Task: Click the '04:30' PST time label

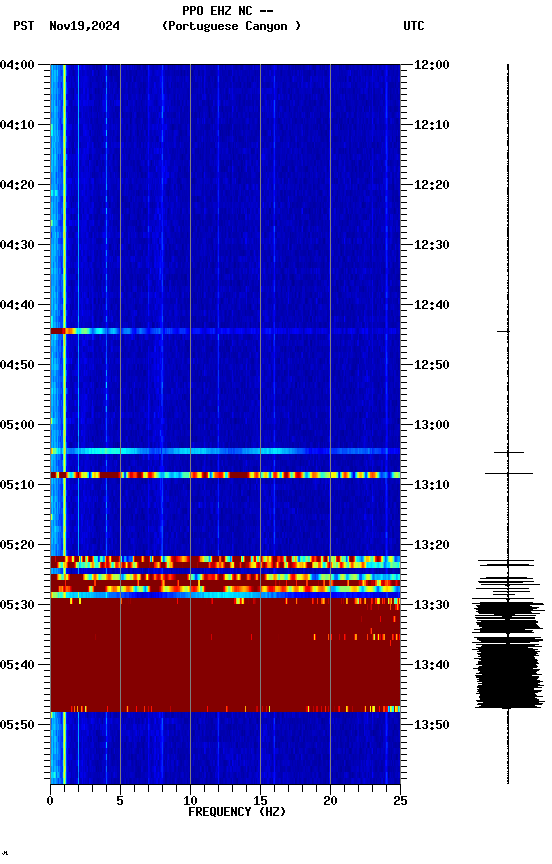Action: 17,245
